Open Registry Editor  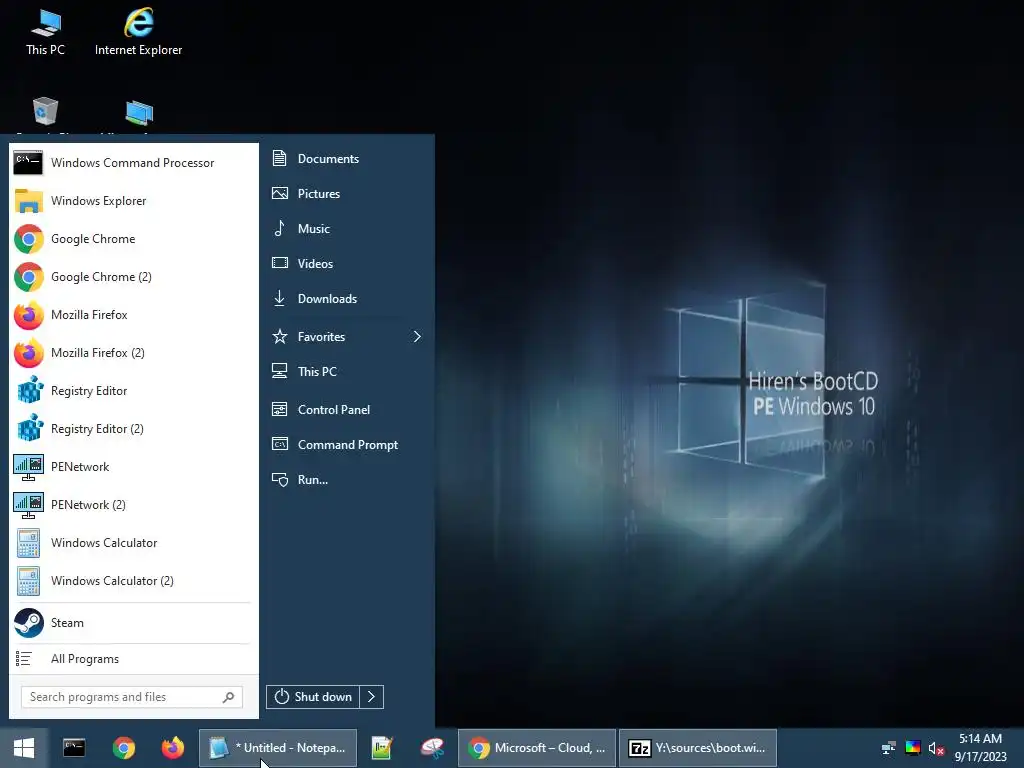point(133,391)
